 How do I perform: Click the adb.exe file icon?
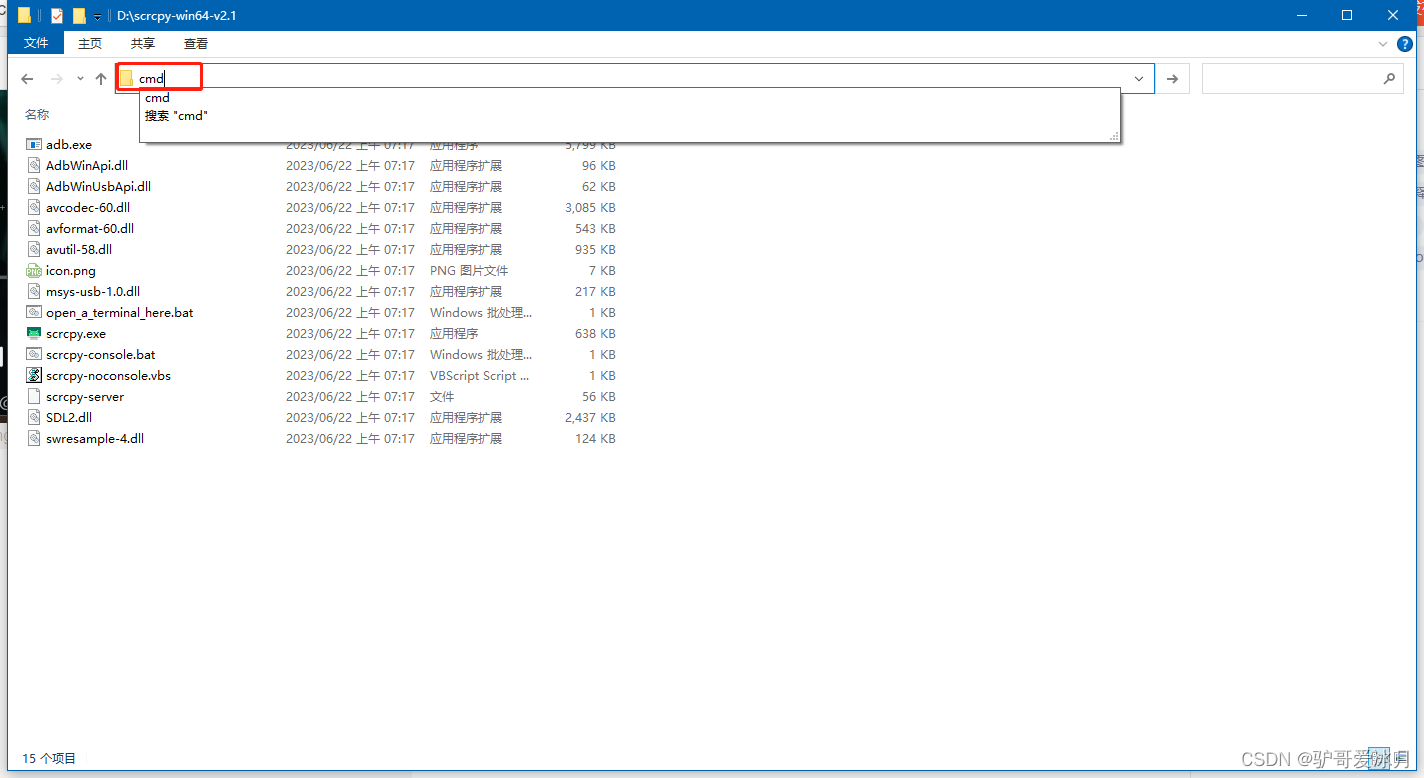point(34,145)
